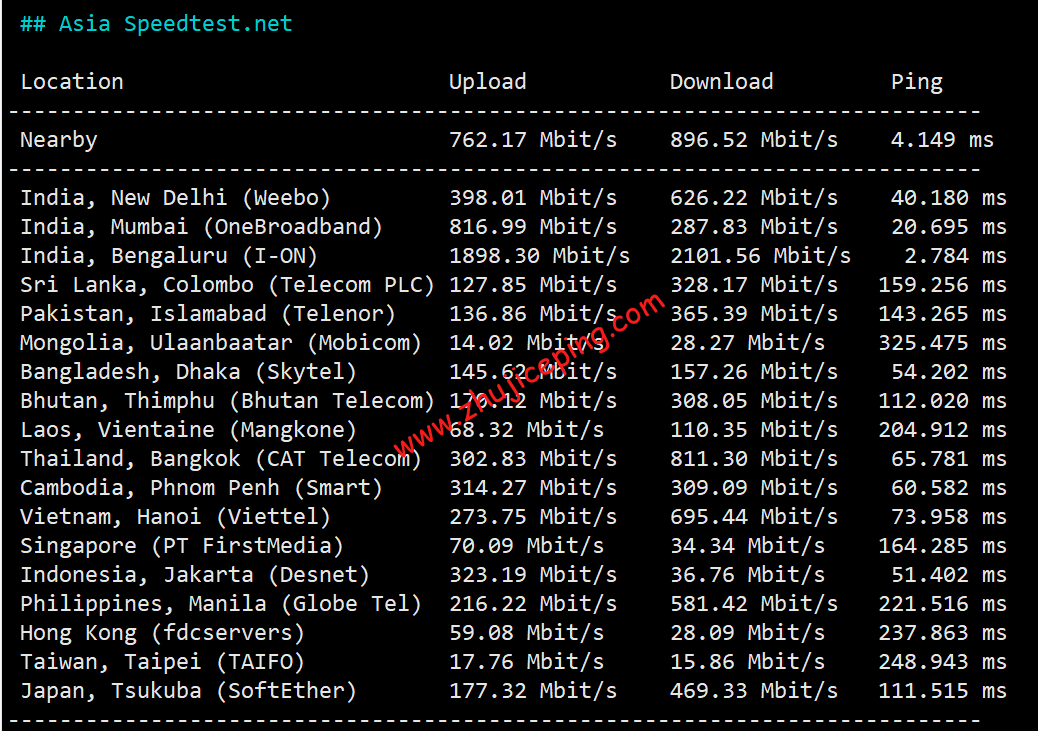1038x731 pixels.
Task: Click Colombo download '328.17 Mbit/s'
Action: [754, 285]
